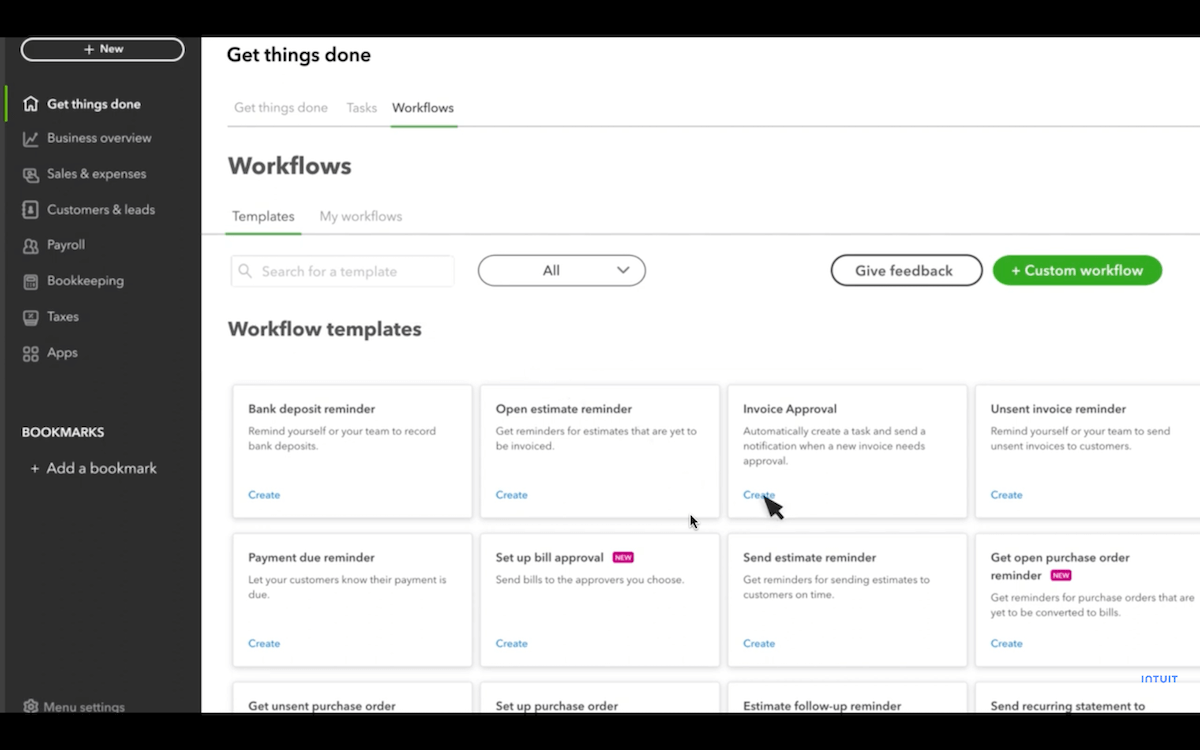Viewport: 1200px width, 750px height.
Task: Click the + New button
Action: click(103, 49)
